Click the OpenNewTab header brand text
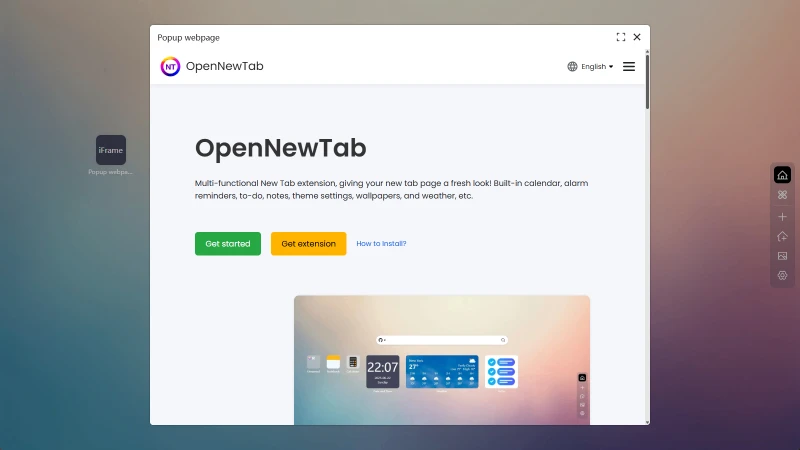The height and width of the screenshot is (450, 800). point(224,66)
